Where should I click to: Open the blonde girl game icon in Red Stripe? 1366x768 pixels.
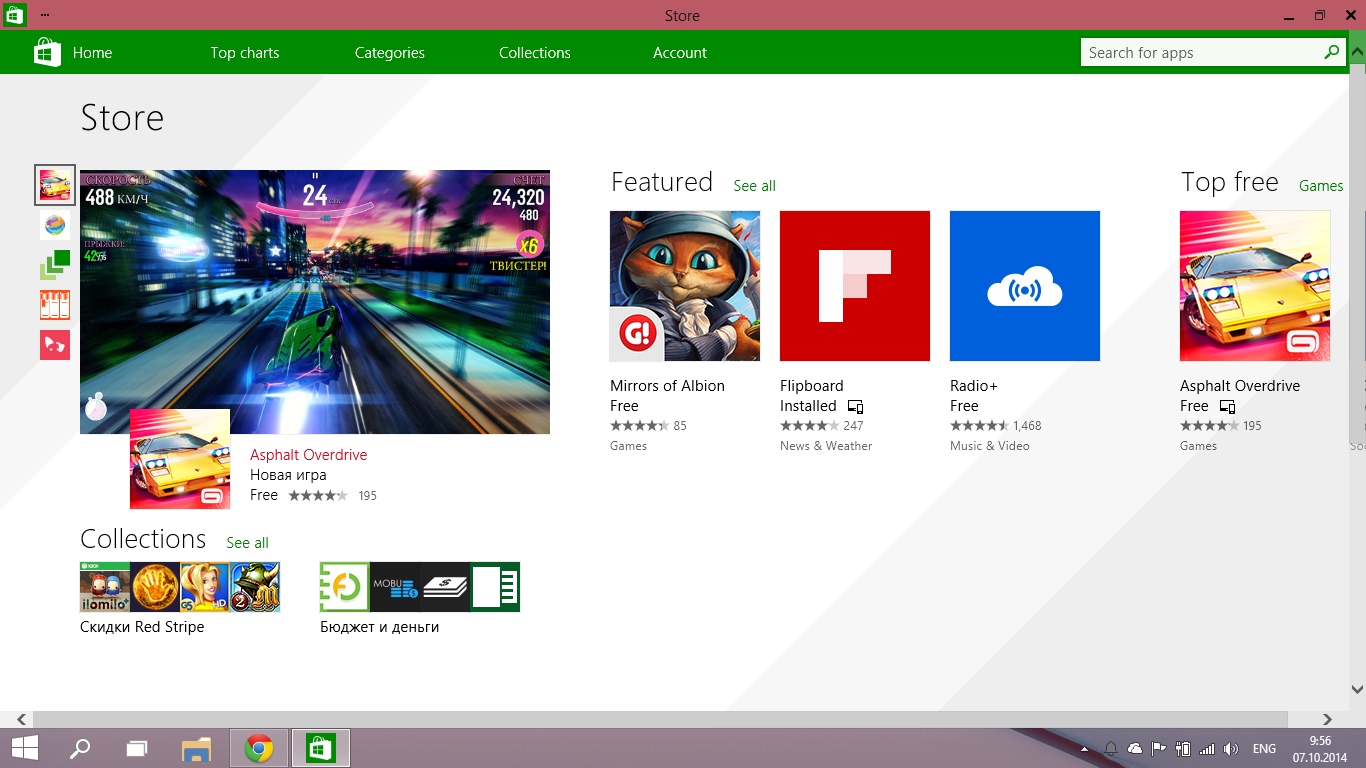tap(205, 587)
